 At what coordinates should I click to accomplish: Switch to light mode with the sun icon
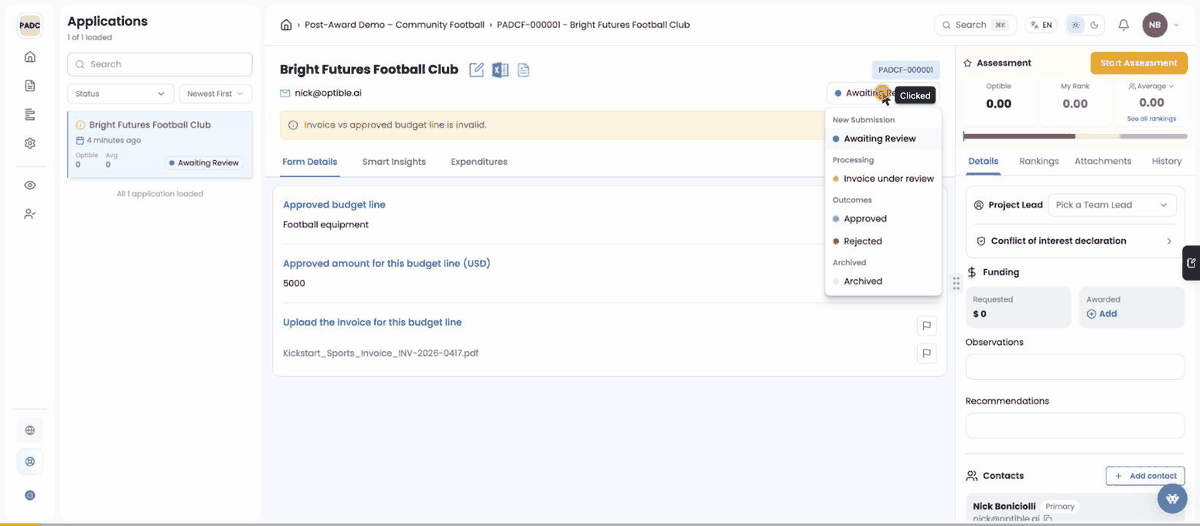(x=1075, y=25)
